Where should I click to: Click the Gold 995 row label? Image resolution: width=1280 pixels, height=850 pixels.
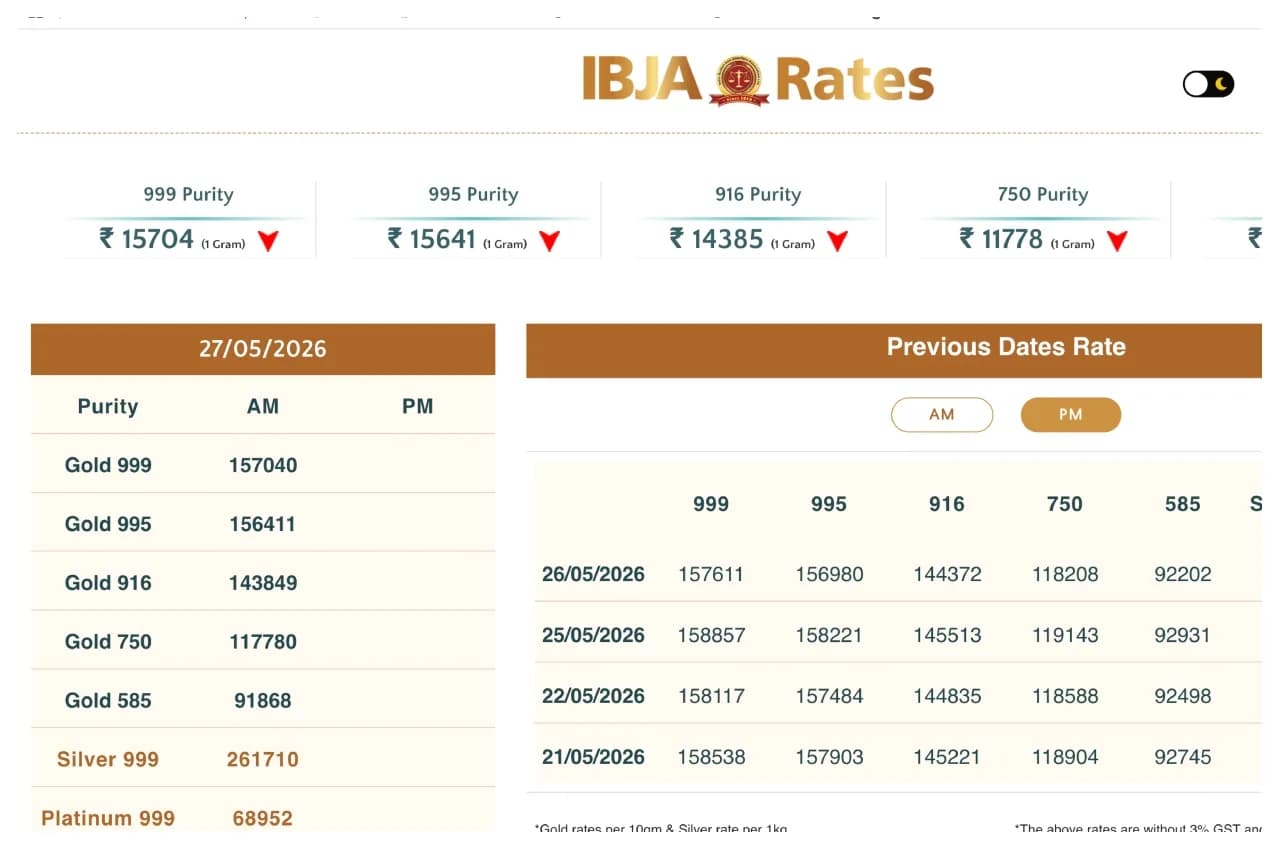point(108,524)
